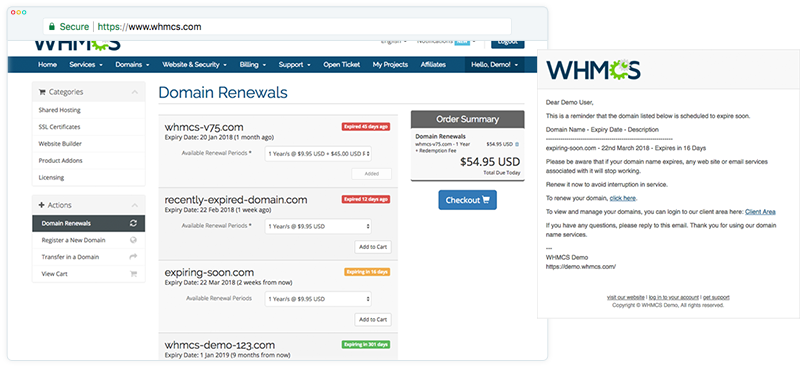Click the plus icon in Actions header
This screenshot has width=800, height=368.
[x=42, y=205]
